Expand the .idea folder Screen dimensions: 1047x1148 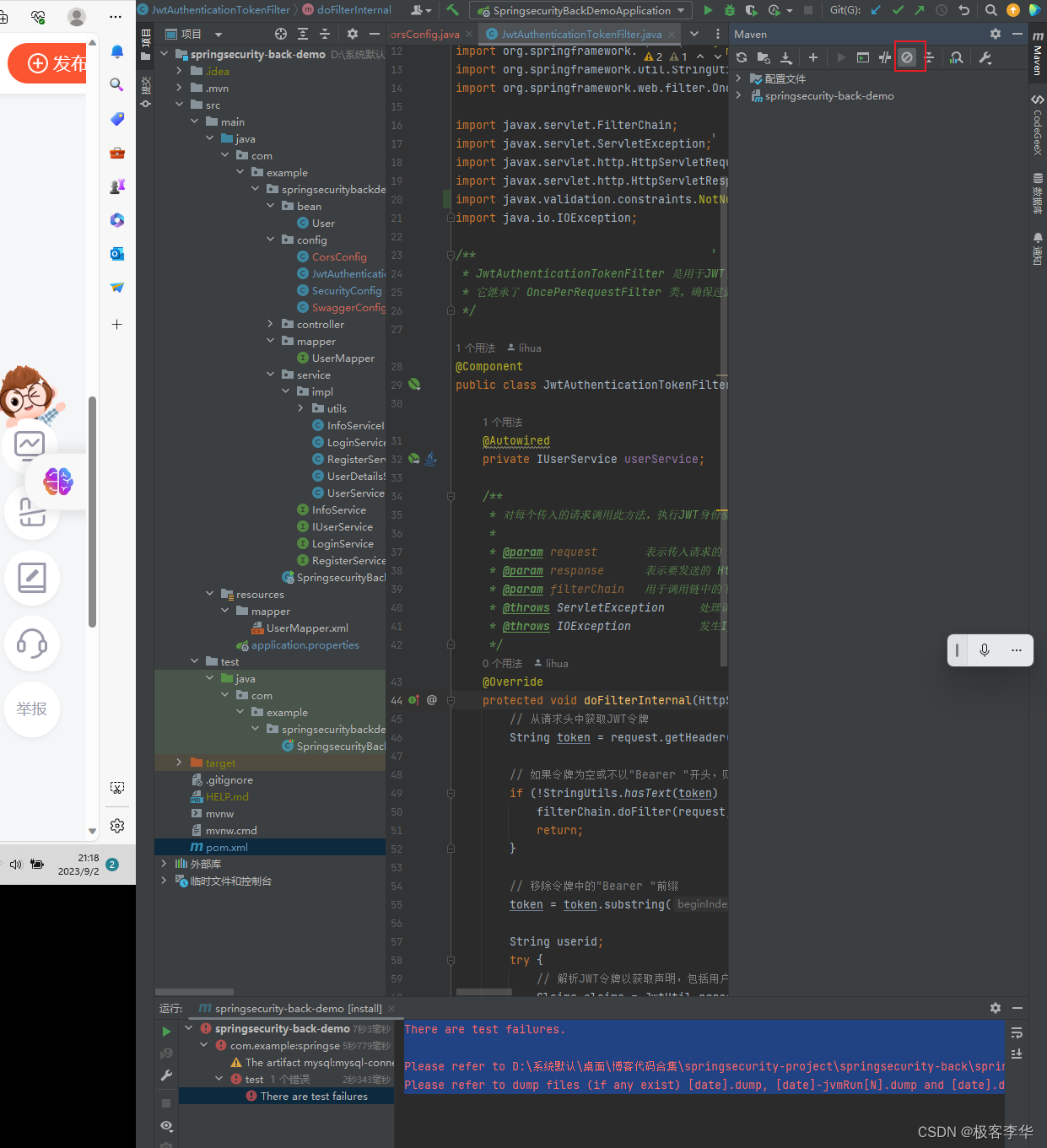[179, 71]
